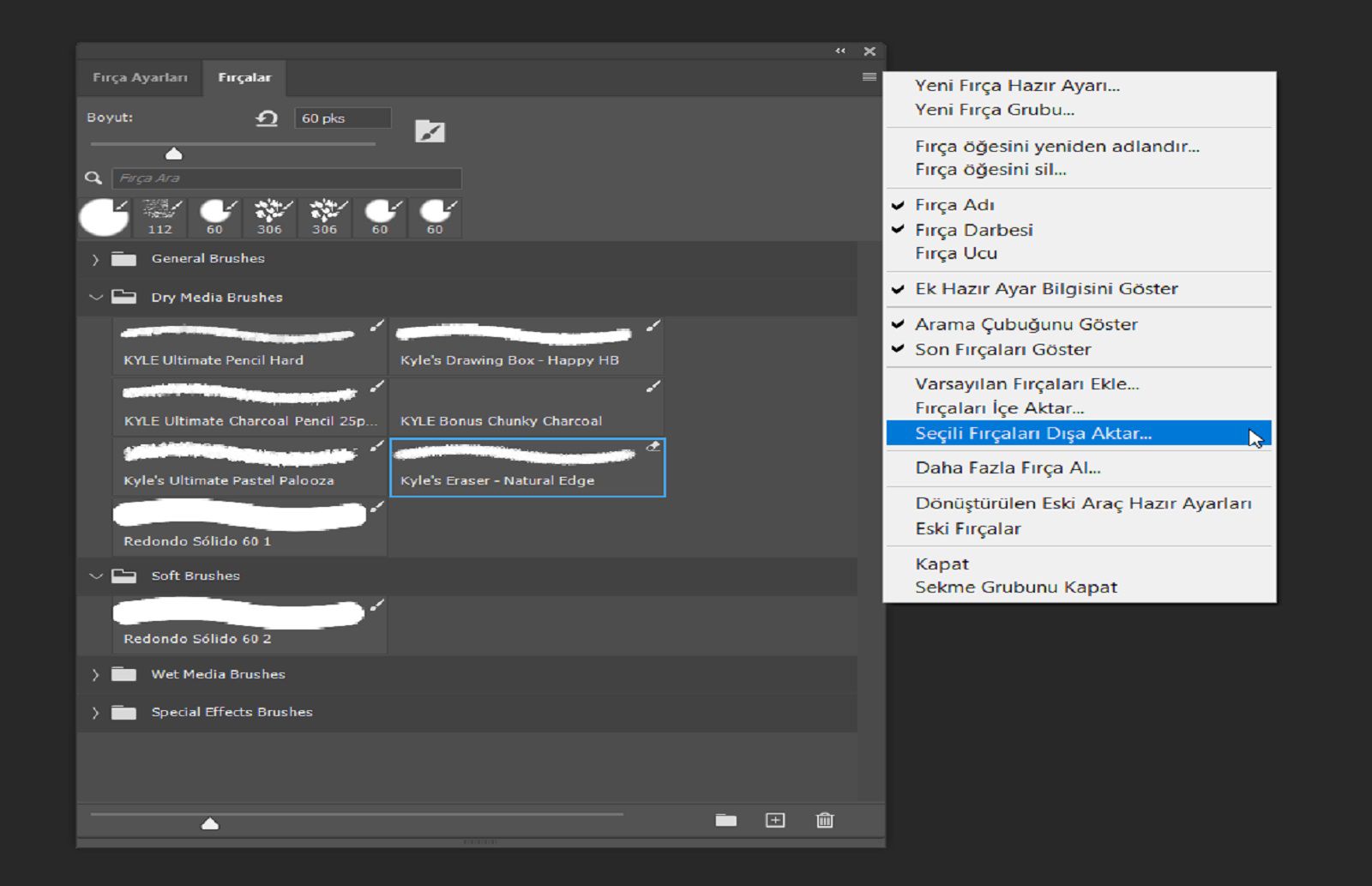1372x886 pixels.
Task: Select Kyle's Ultimate Pastel Palooza brush
Action: [x=250, y=467]
